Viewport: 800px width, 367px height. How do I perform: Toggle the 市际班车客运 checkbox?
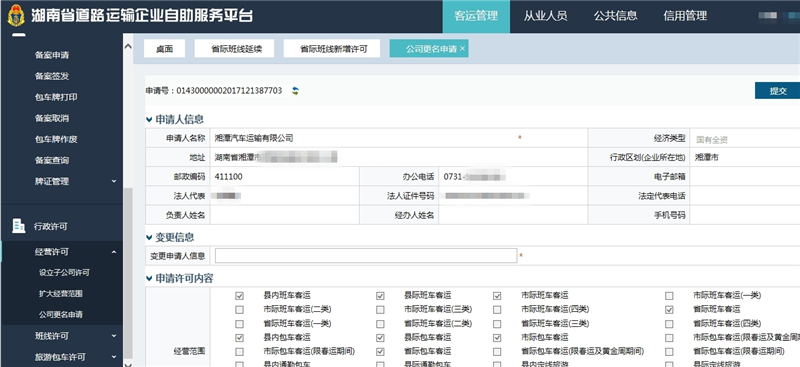[x=497, y=296]
